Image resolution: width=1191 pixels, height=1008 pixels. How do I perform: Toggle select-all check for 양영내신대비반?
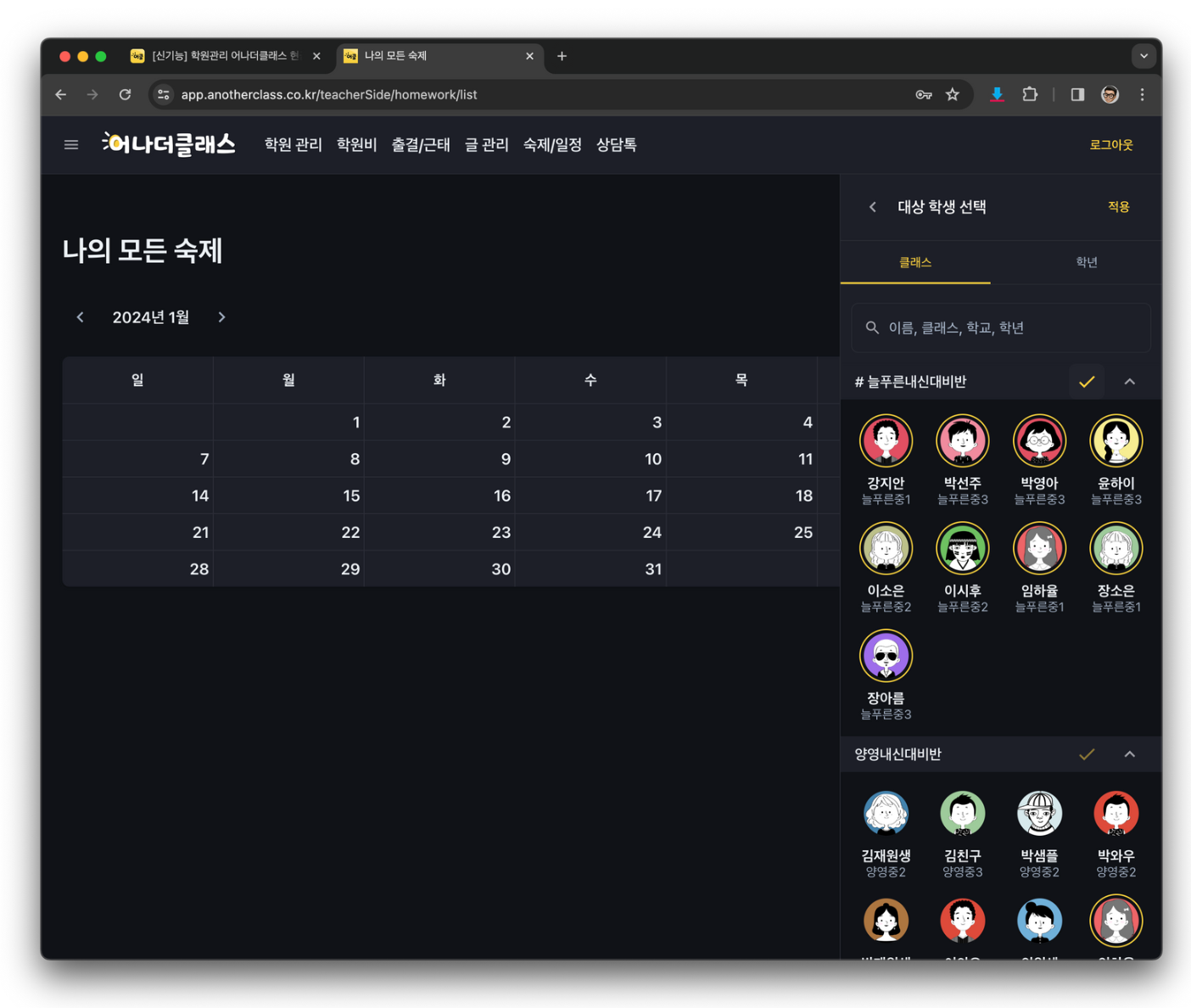coord(1087,754)
